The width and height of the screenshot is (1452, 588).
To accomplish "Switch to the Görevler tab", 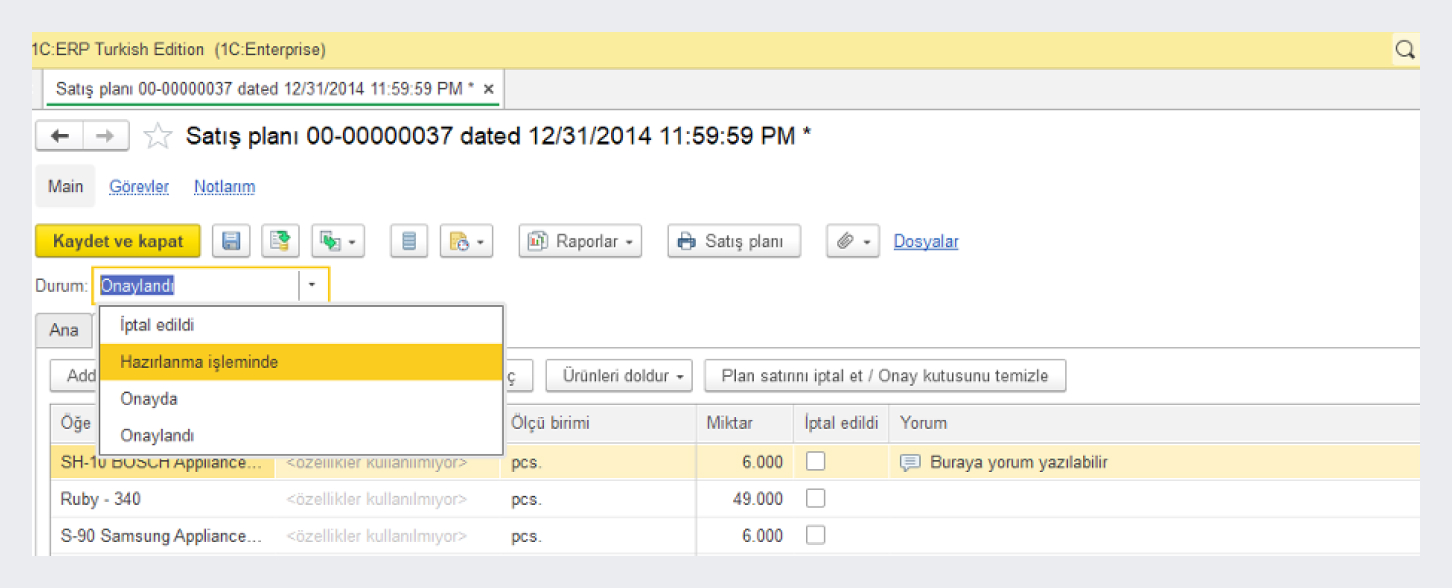I will 139,187.
